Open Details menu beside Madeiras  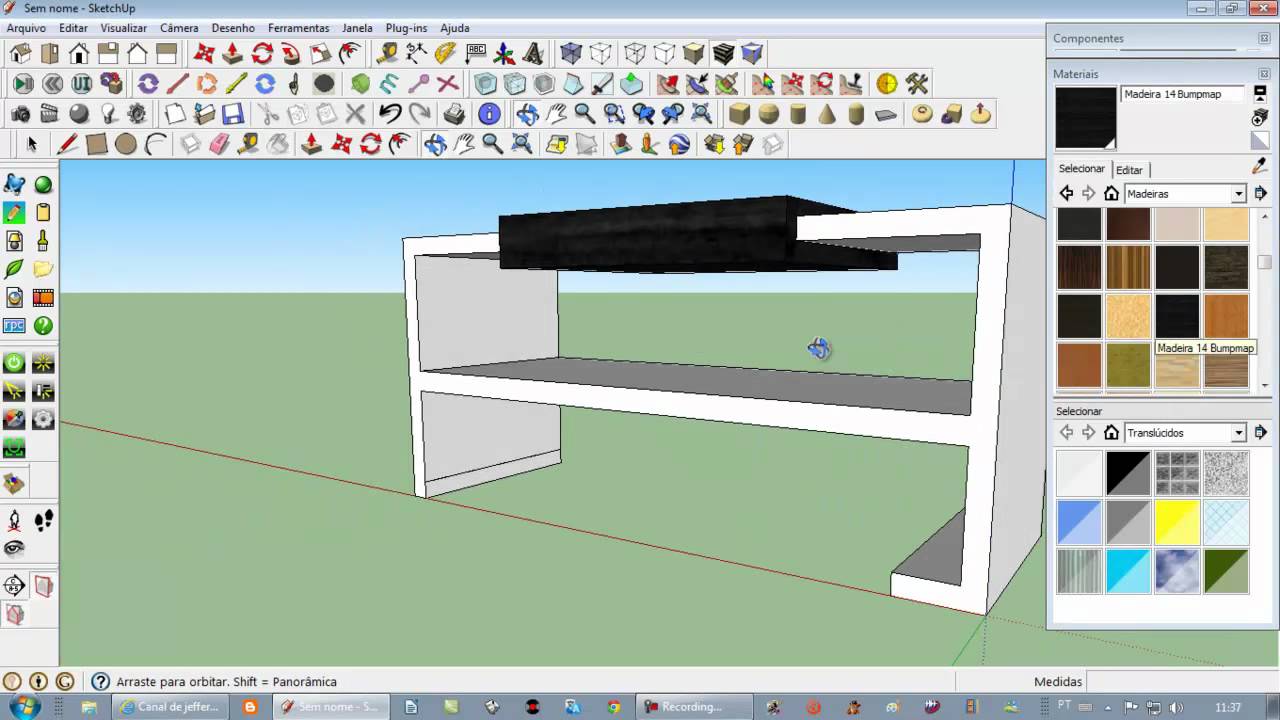coord(1260,193)
